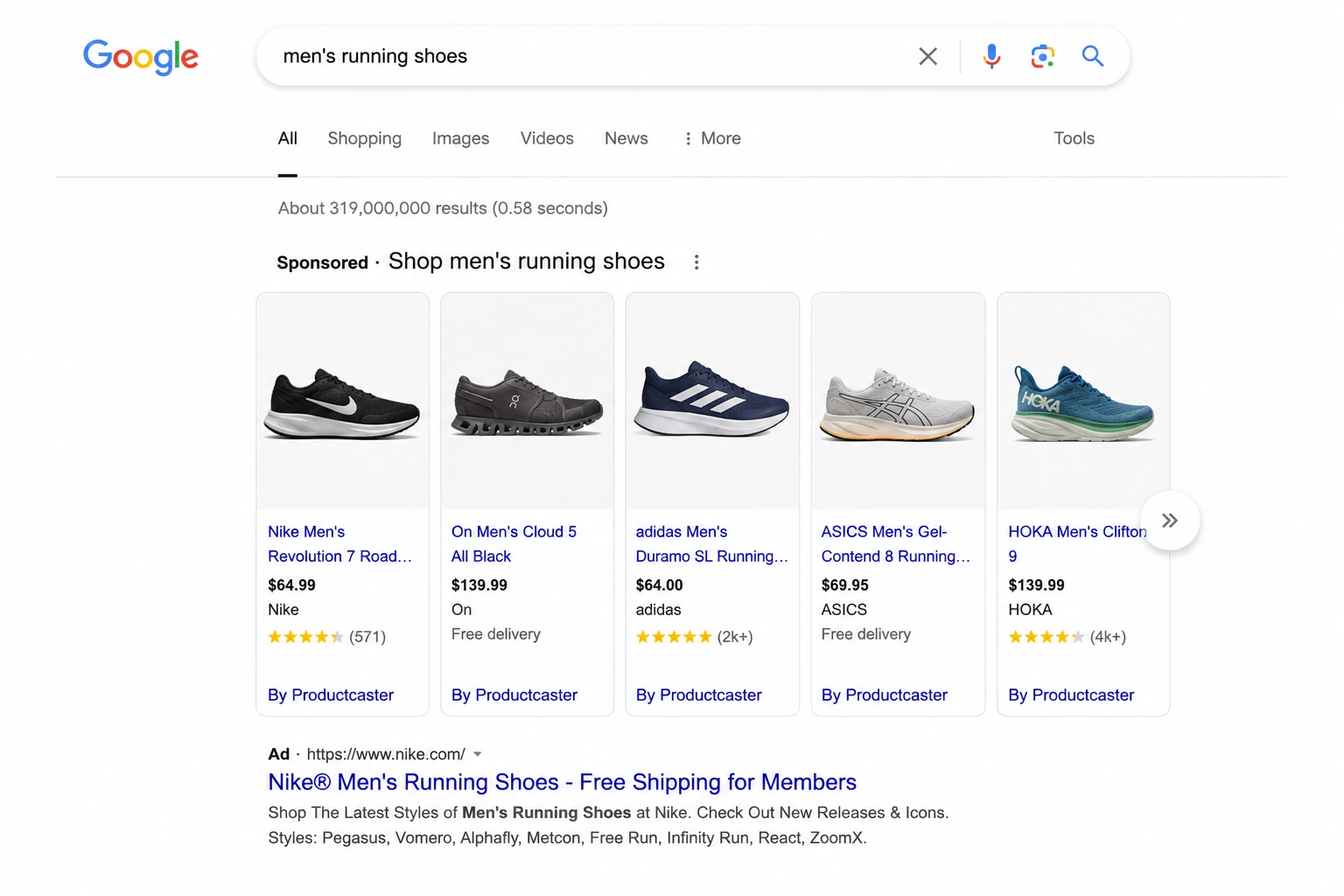Click By Productcaster under the ASICS card
Viewport: 1344px width, 896px height.
coord(885,696)
